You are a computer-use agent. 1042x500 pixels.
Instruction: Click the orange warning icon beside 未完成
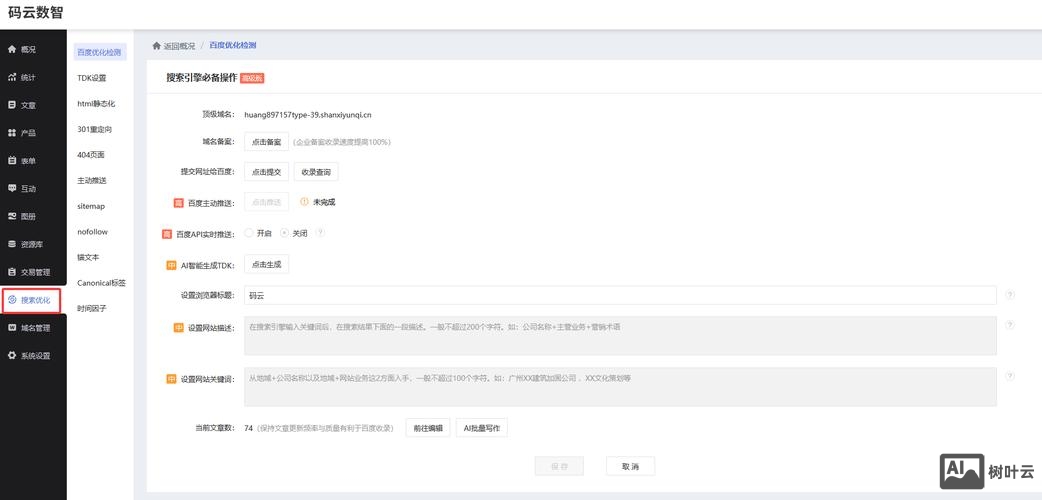click(304, 202)
